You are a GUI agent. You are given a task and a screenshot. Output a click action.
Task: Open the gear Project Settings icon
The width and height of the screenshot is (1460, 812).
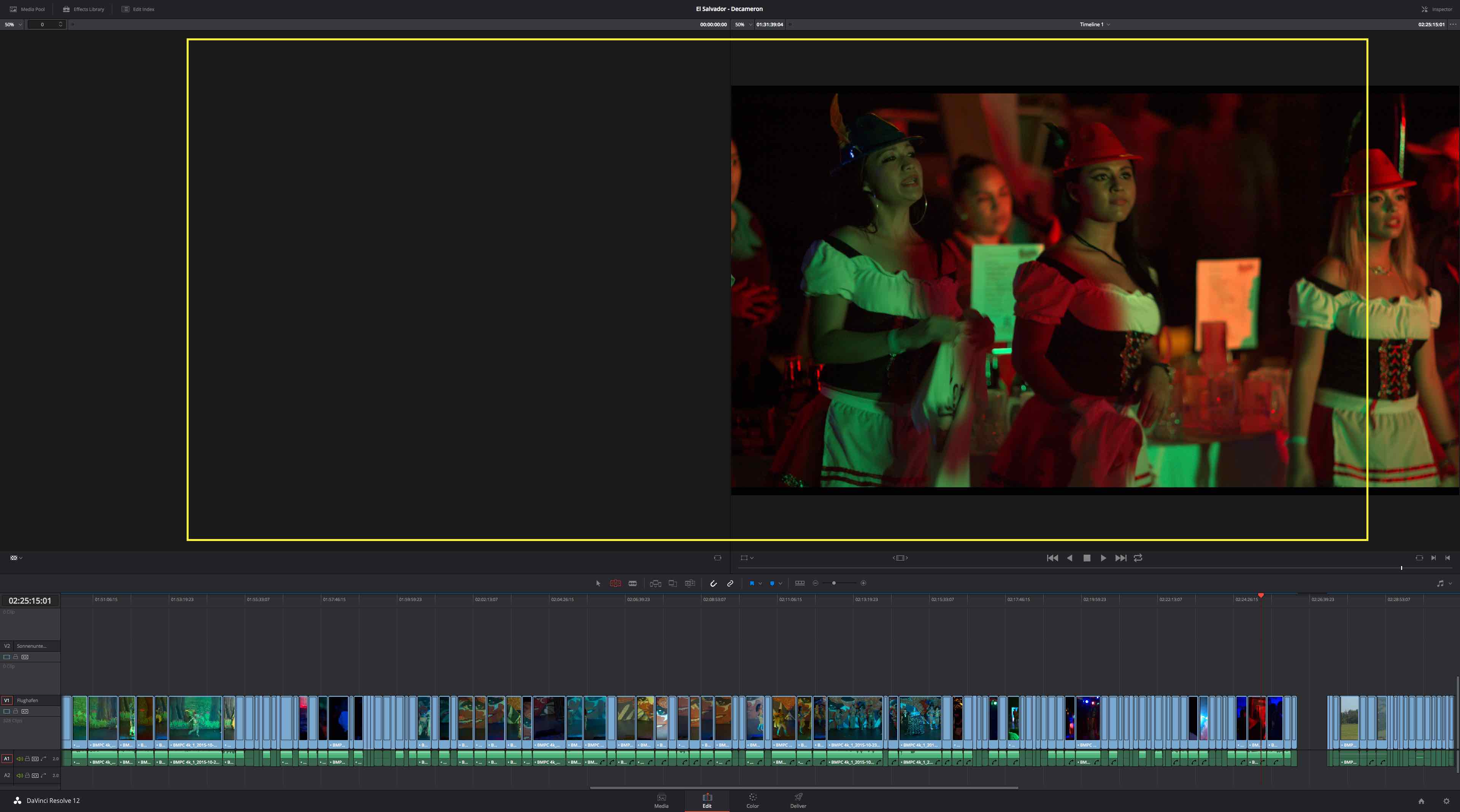coord(1446,801)
